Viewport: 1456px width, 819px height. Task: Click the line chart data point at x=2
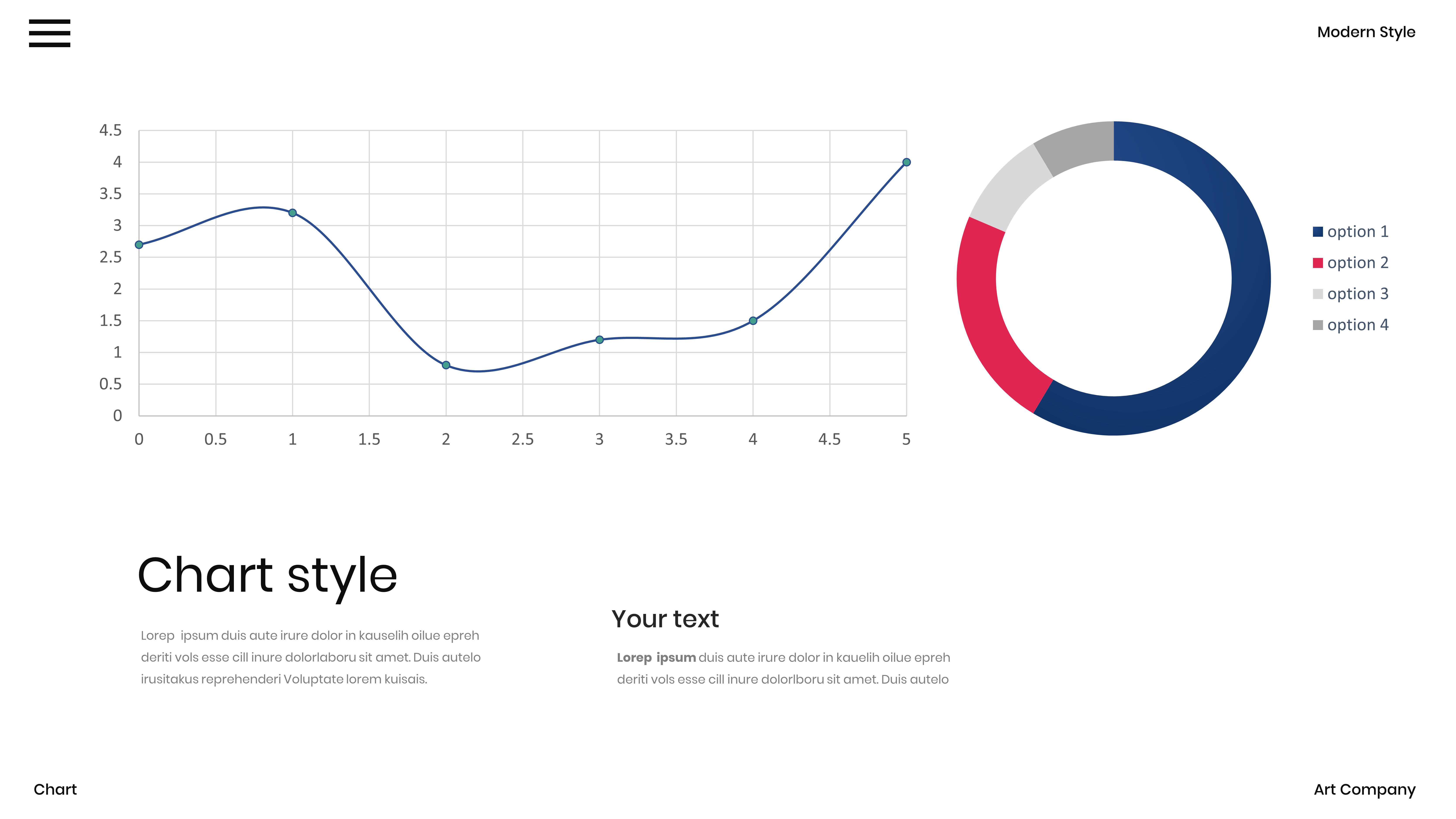coord(446,365)
